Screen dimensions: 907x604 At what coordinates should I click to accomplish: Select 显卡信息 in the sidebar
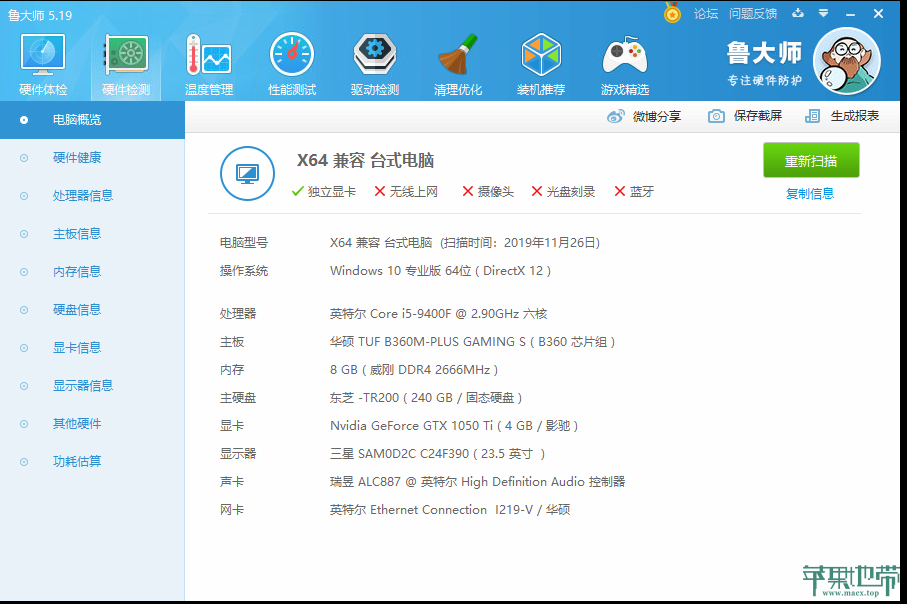tap(93, 348)
